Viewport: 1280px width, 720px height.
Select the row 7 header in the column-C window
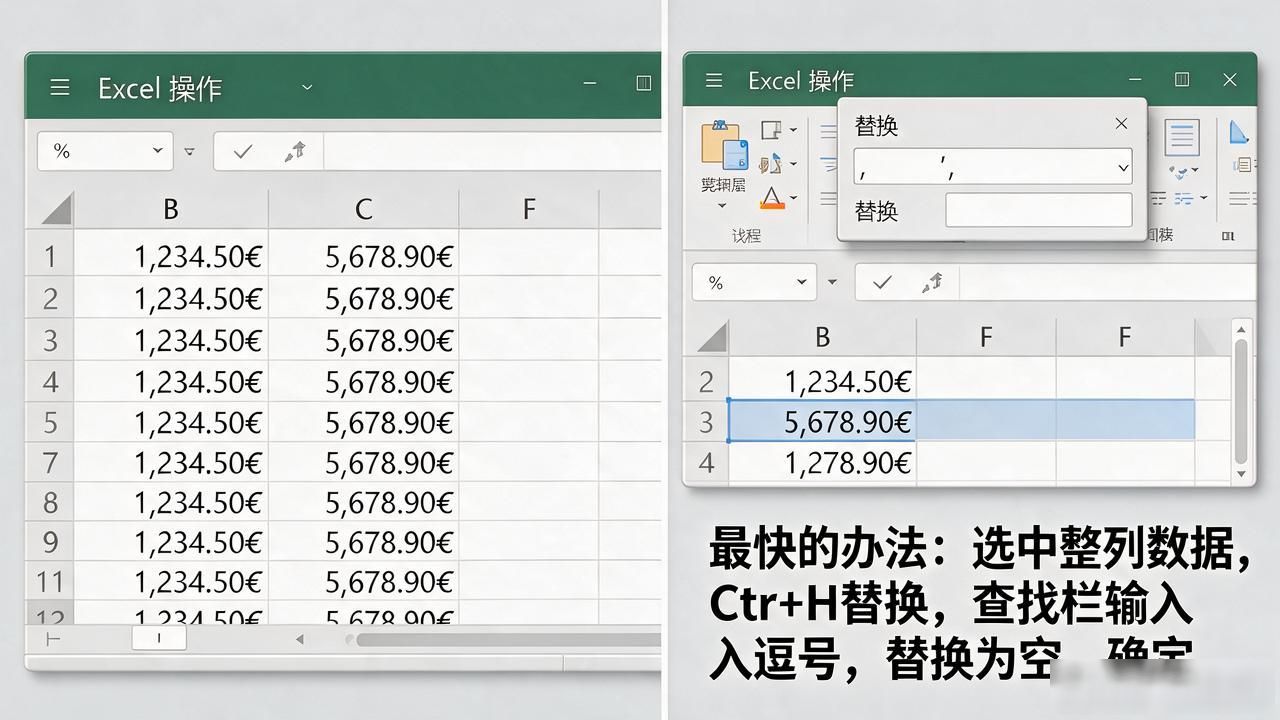pyautogui.click(x=50, y=463)
